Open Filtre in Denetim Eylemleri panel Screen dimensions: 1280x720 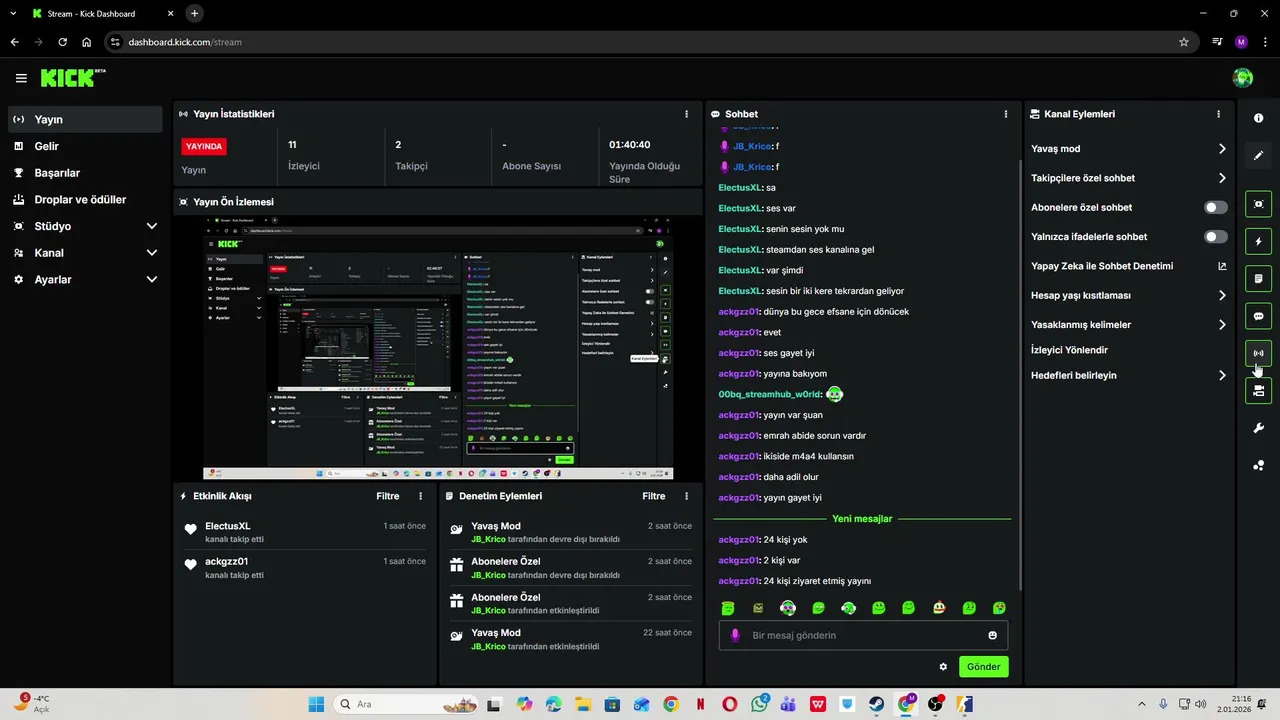[653, 496]
